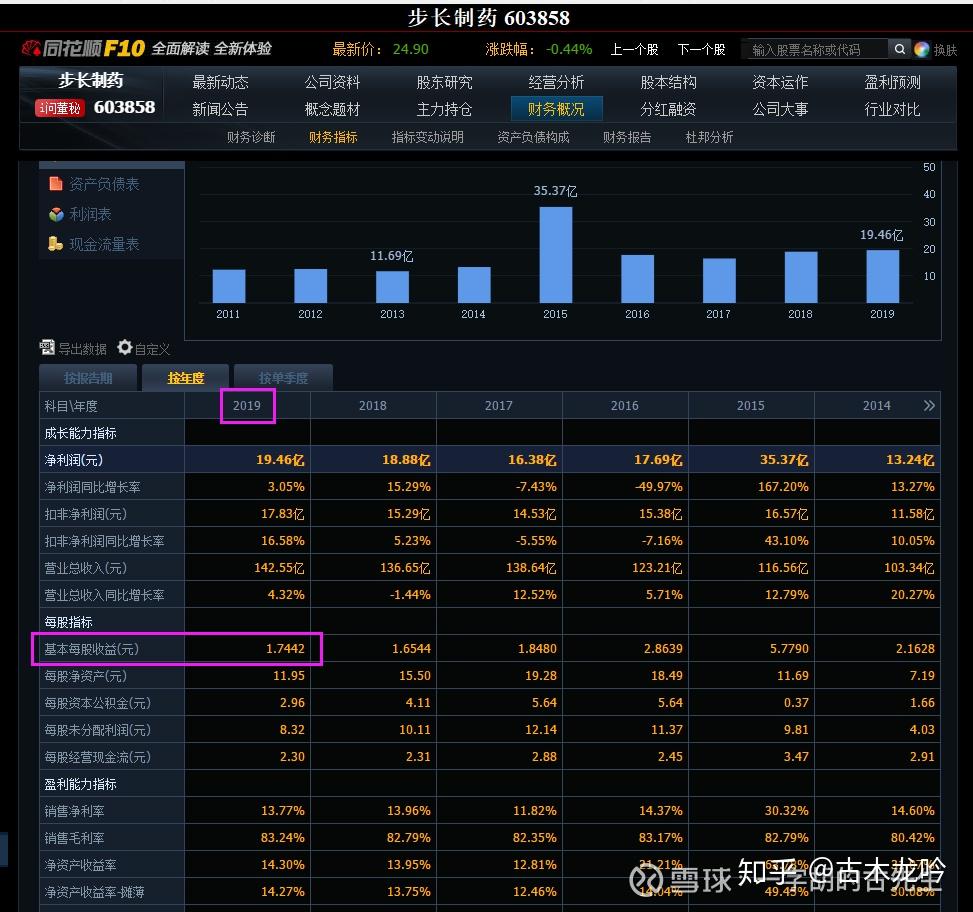Viewport: 973px width, 912px height.
Task: Open the 现金流量表 coins icon
Action: click(x=56, y=244)
